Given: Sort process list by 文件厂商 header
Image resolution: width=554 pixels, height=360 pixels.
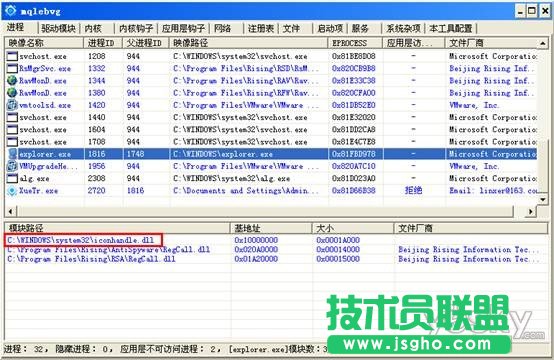Looking at the screenshot, I should (491, 43).
